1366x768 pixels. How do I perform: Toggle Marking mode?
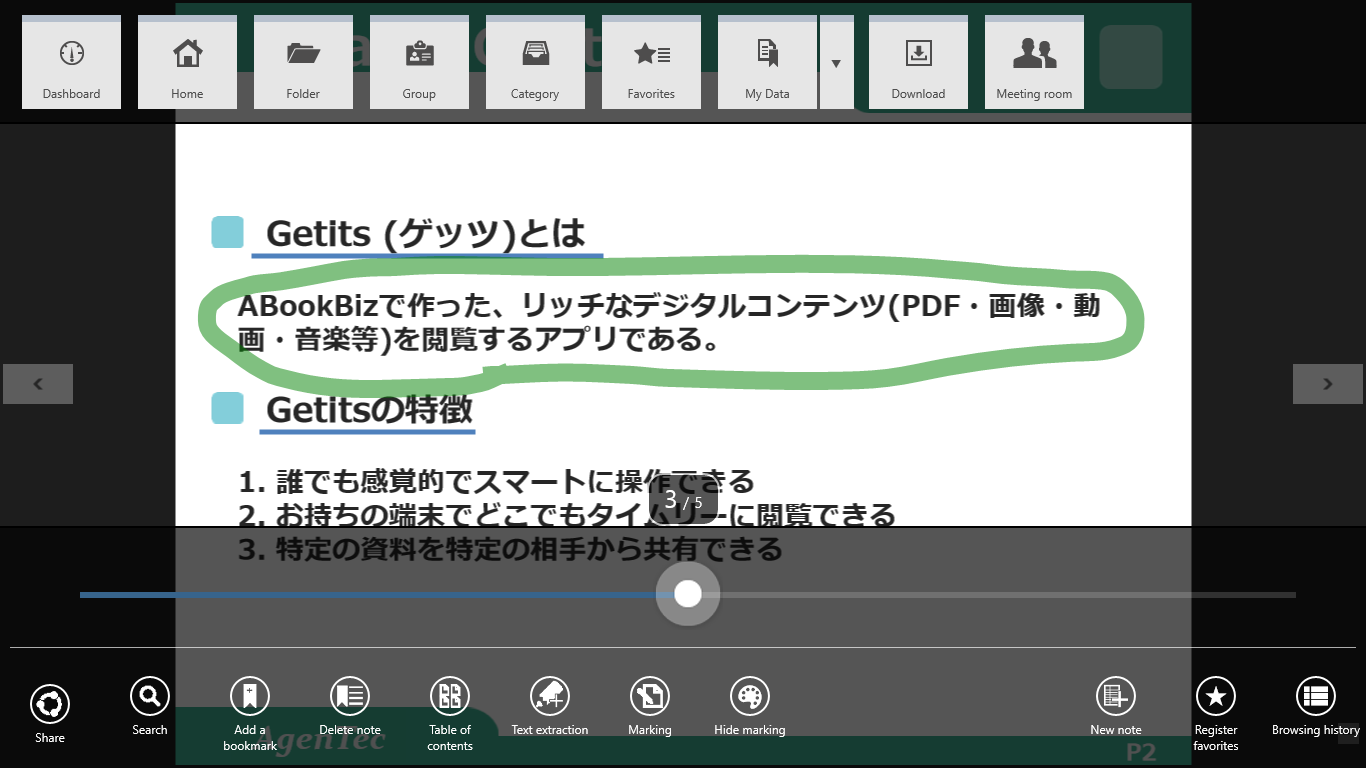point(650,696)
